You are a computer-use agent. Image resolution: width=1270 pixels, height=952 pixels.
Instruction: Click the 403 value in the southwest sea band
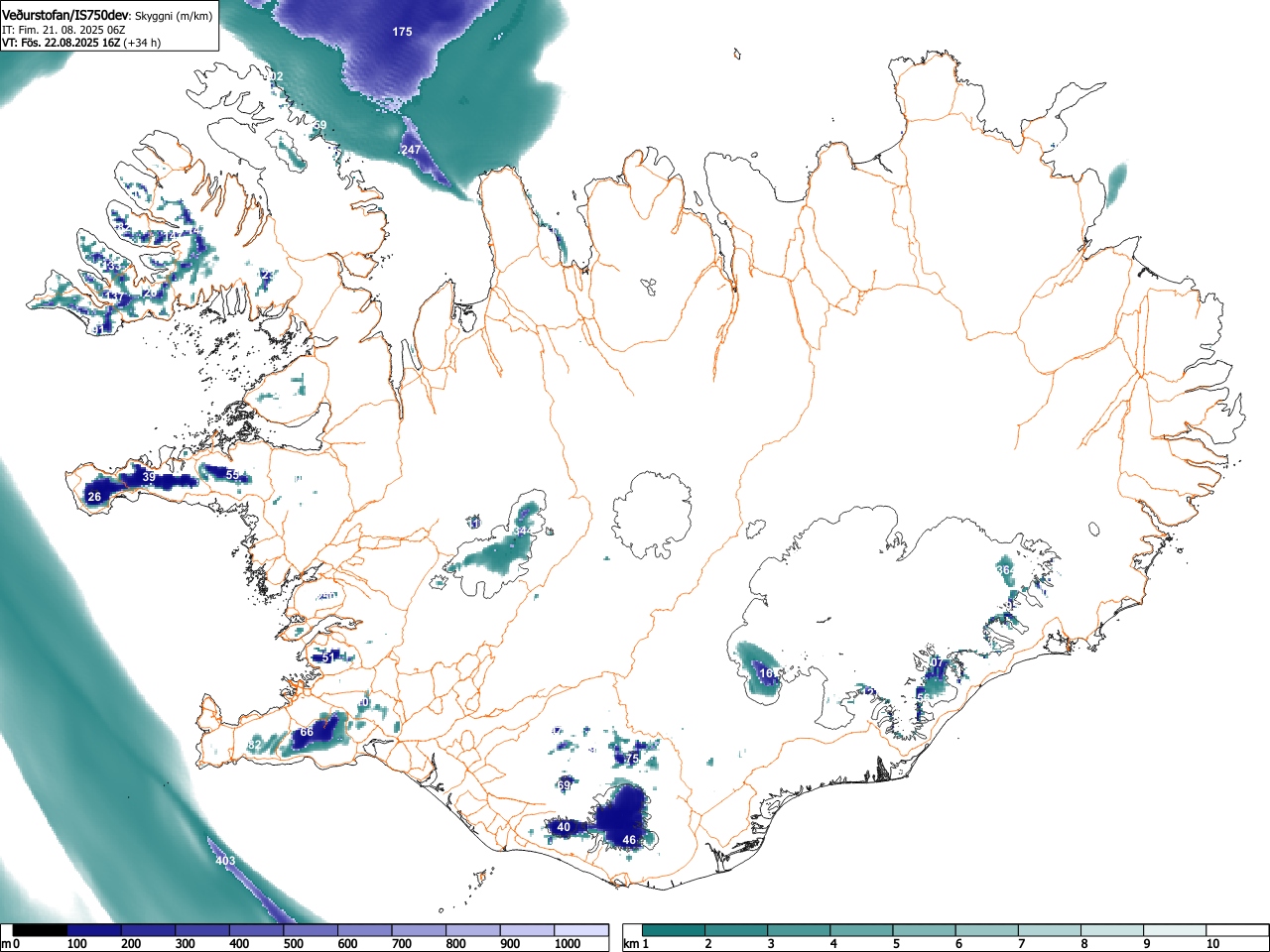click(225, 861)
